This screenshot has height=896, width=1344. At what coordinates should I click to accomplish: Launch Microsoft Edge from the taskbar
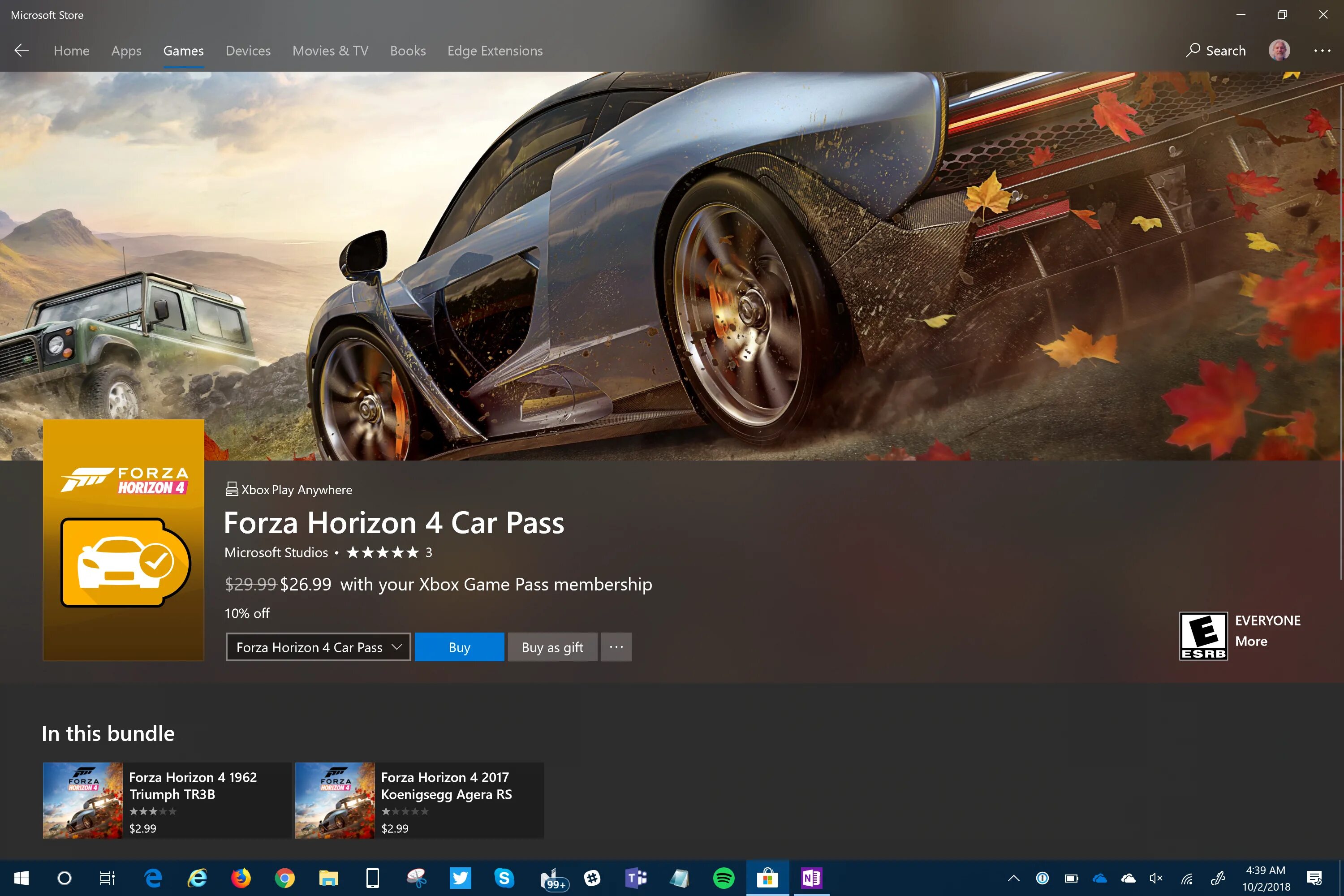(153, 878)
